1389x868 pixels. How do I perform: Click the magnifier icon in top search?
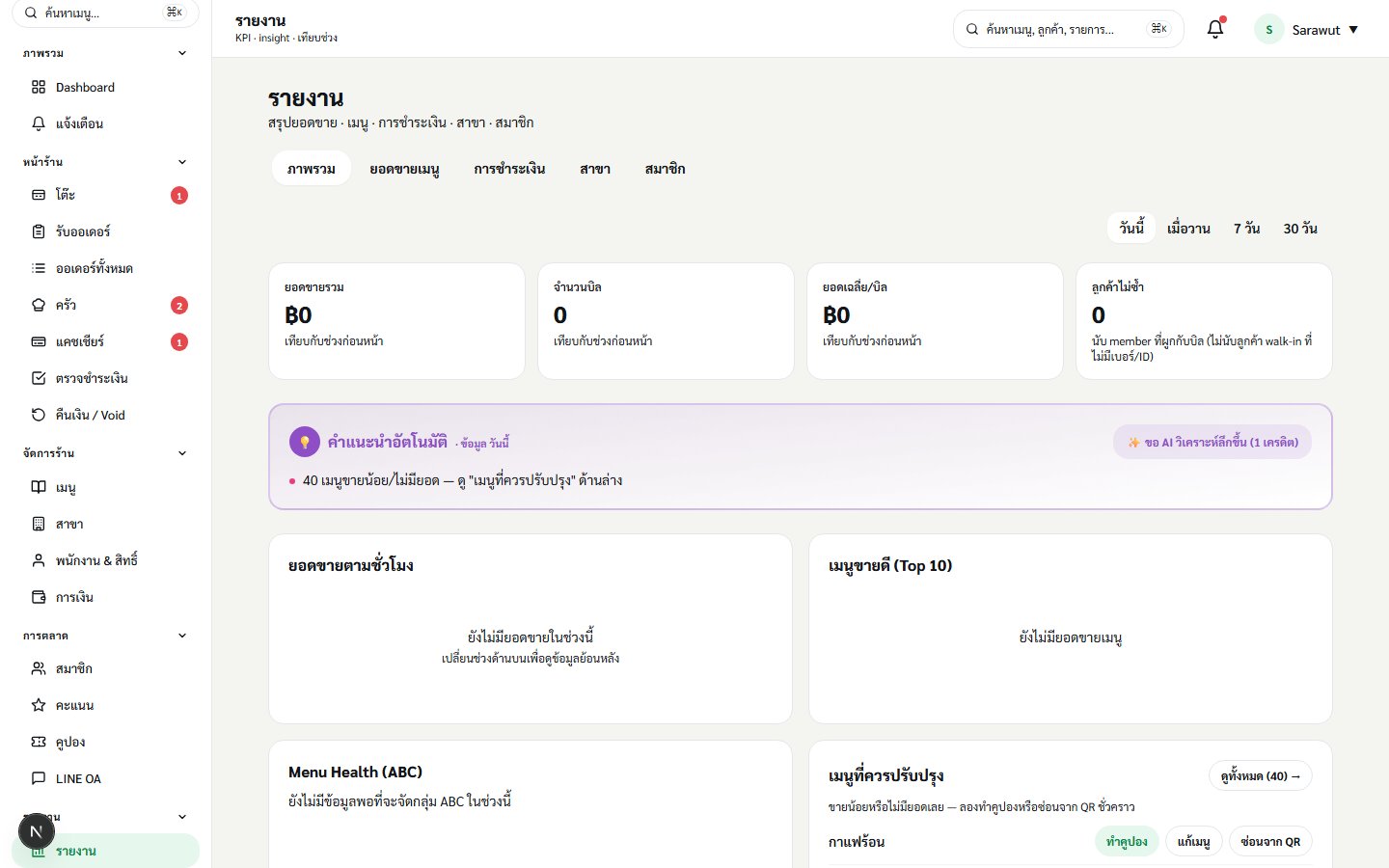point(972,30)
